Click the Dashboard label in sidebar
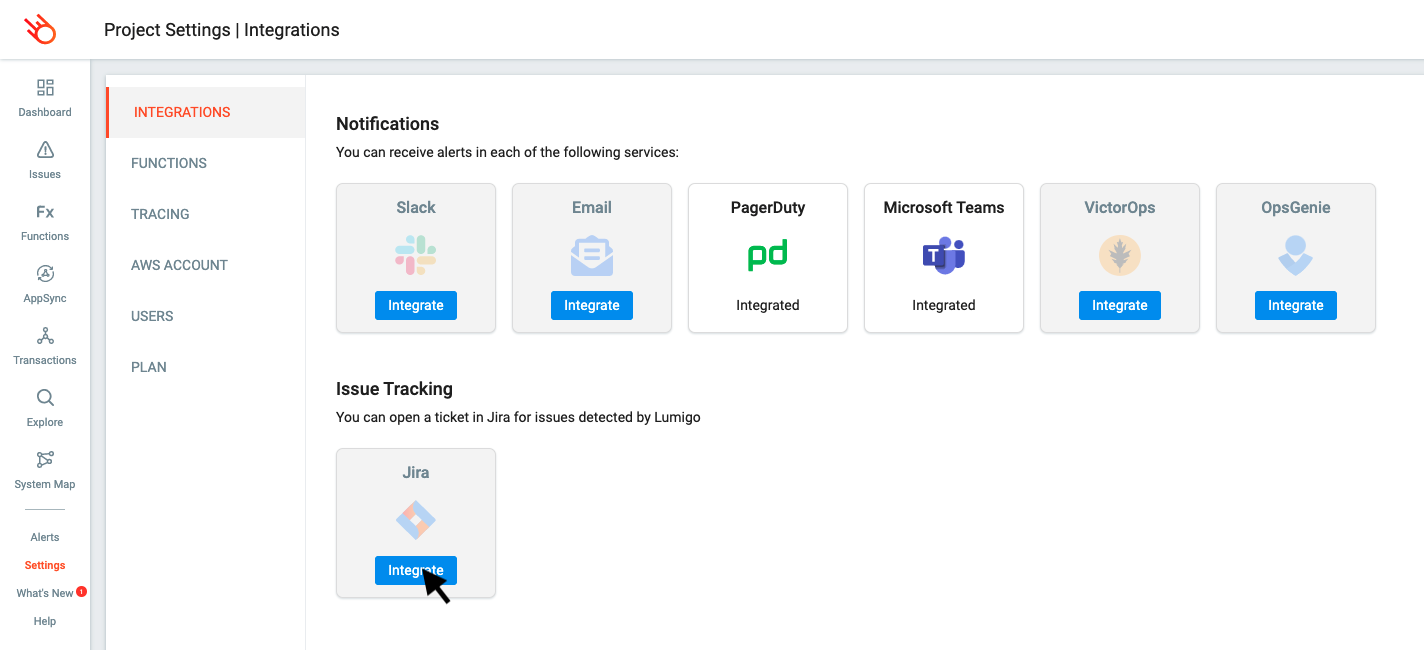This screenshot has width=1424, height=650. 45,112
